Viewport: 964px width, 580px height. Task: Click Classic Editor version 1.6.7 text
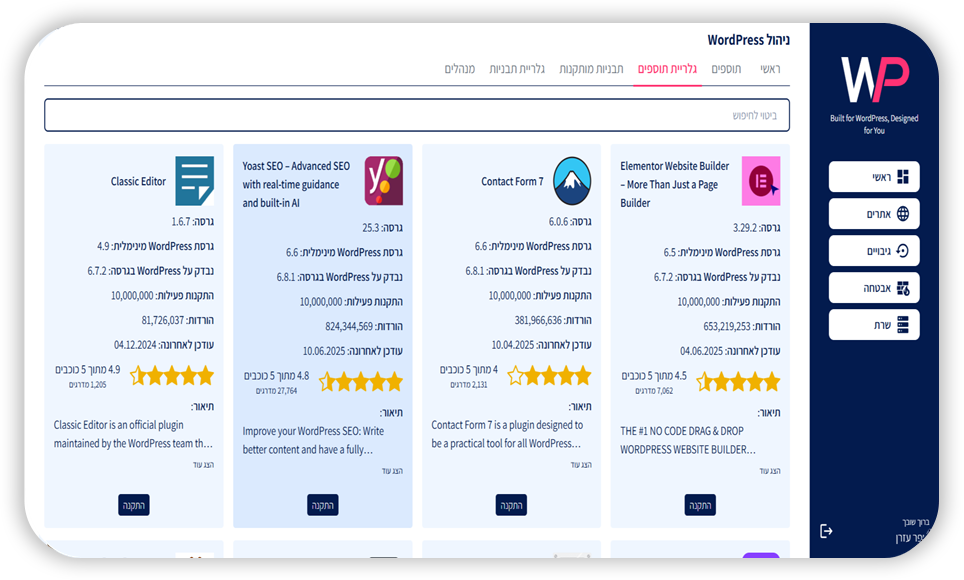click(x=192, y=221)
